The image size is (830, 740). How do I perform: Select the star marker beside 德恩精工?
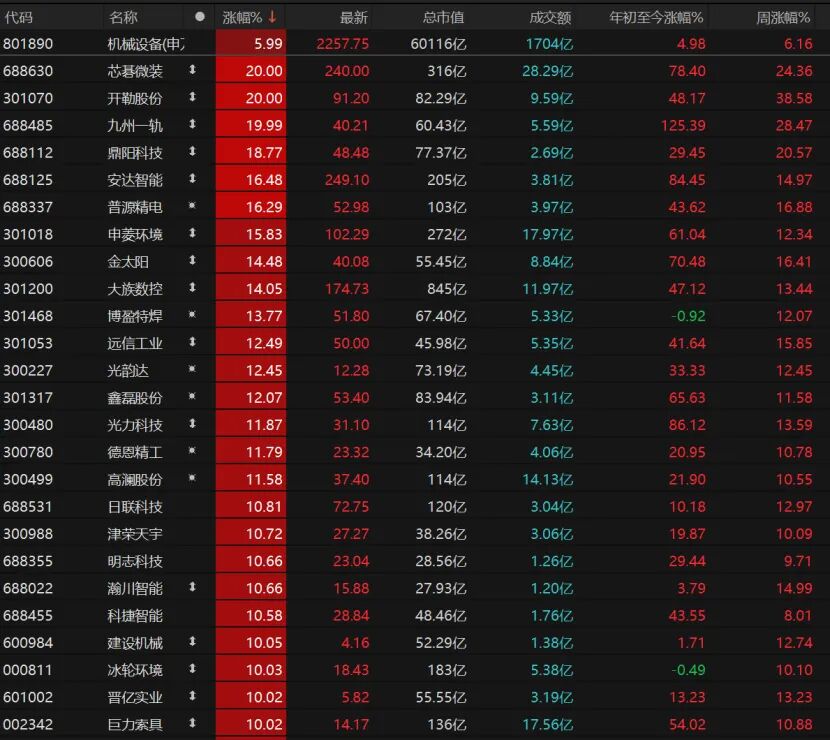192,450
